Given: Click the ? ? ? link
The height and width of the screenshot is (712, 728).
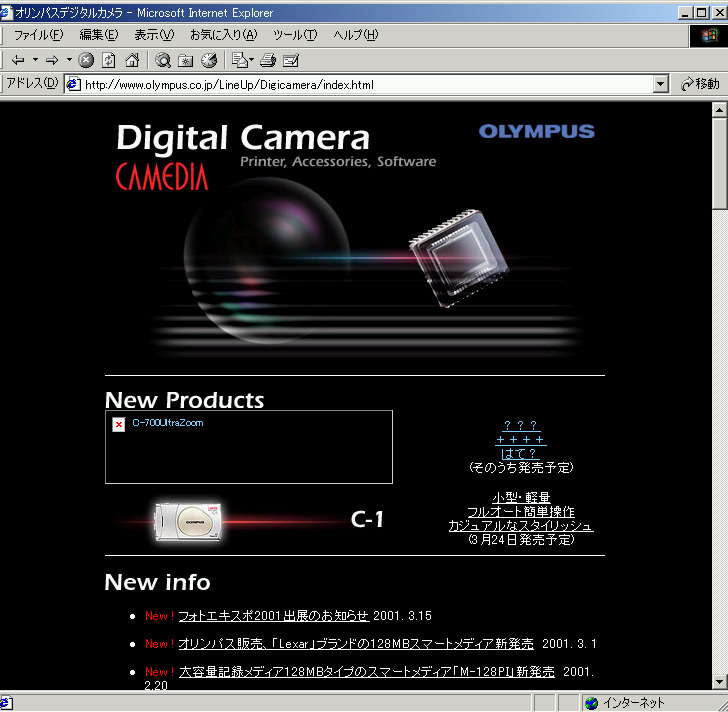Looking at the screenshot, I should pyautogui.click(x=520, y=425).
